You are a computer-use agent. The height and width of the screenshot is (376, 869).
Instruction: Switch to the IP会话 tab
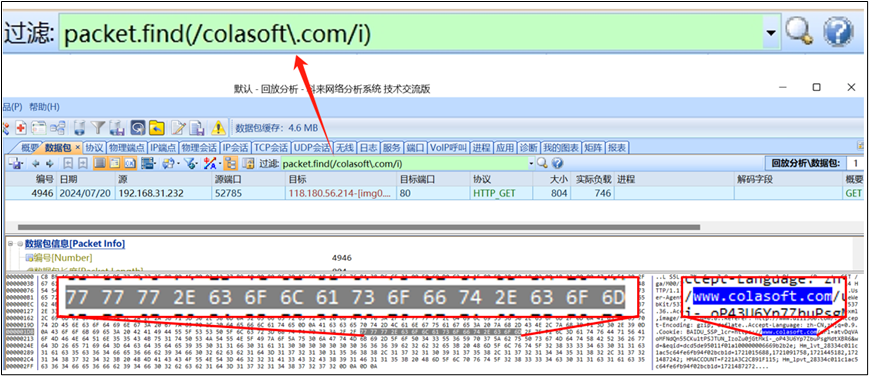point(236,148)
